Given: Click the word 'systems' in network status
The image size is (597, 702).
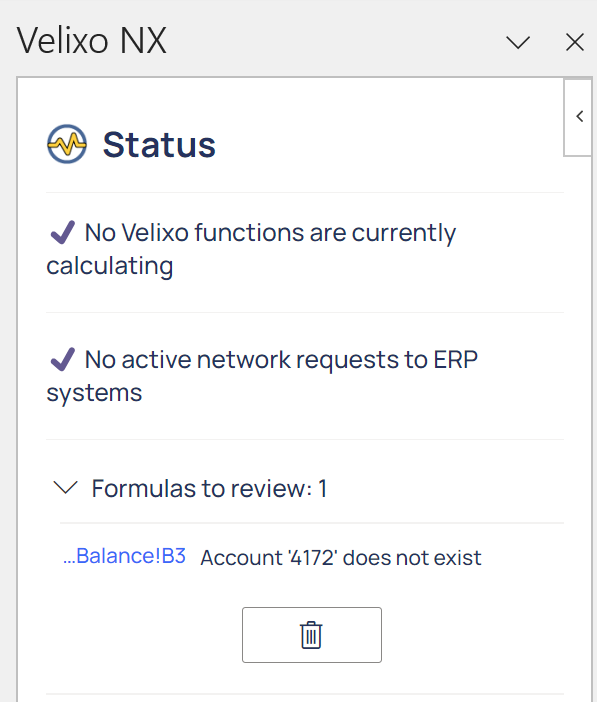Looking at the screenshot, I should click(x=94, y=393).
